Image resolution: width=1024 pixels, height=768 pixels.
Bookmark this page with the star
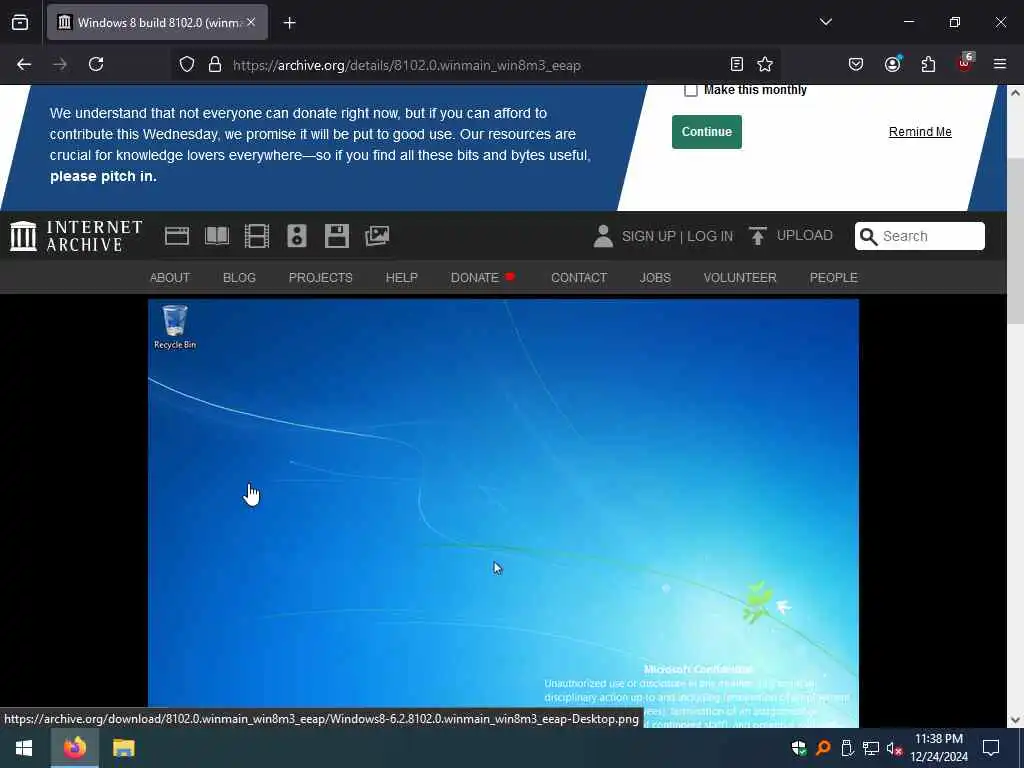765,64
